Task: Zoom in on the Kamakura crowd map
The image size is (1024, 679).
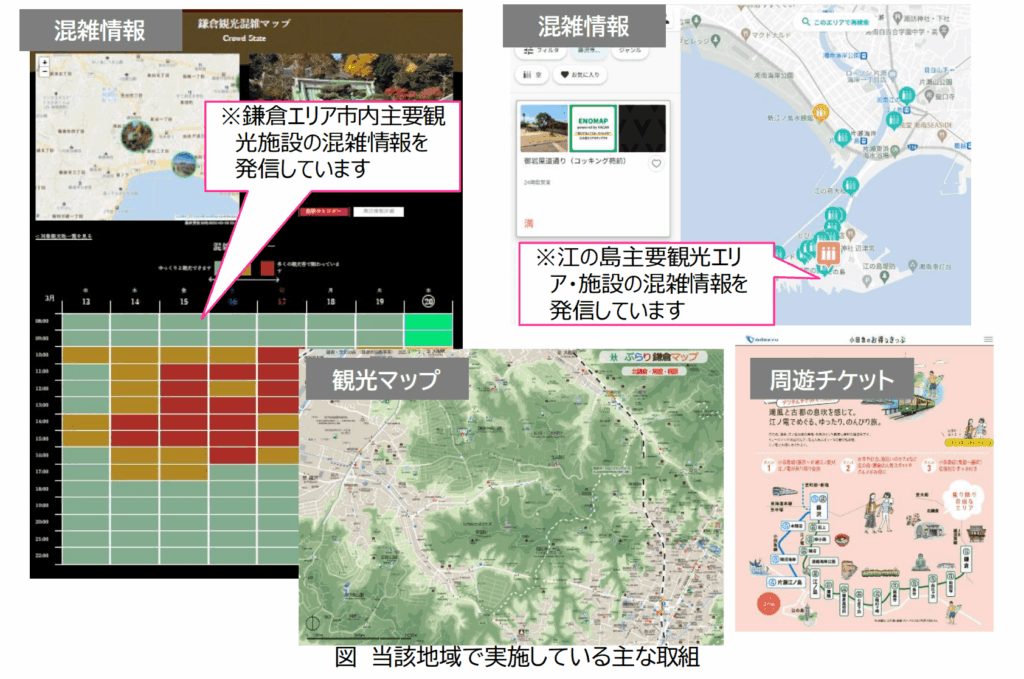Action: pos(43,62)
